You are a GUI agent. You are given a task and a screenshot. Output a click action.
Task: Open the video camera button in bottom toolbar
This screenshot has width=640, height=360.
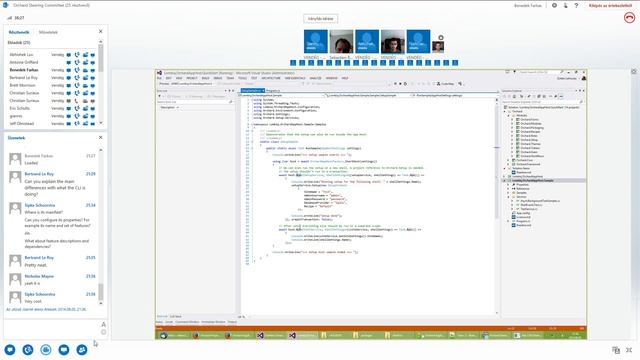(x=46, y=350)
